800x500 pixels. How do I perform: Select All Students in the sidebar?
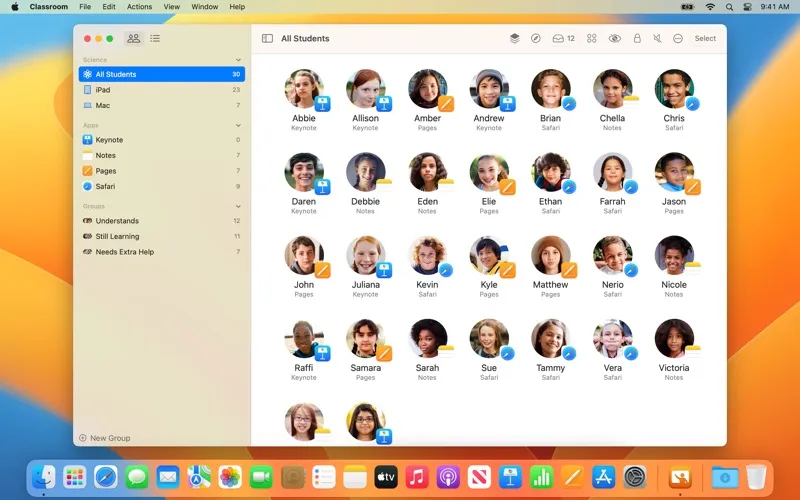pyautogui.click(x=162, y=74)
